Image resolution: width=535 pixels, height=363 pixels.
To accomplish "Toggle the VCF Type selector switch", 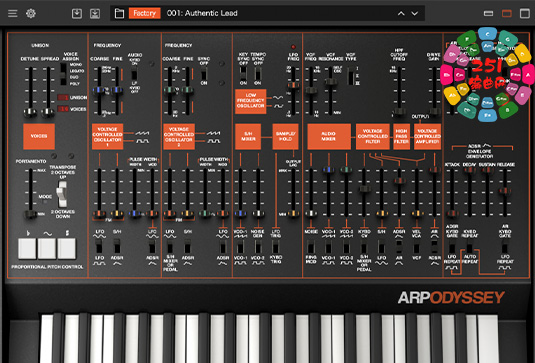I will pyautogui.click(x=350, y=76).
